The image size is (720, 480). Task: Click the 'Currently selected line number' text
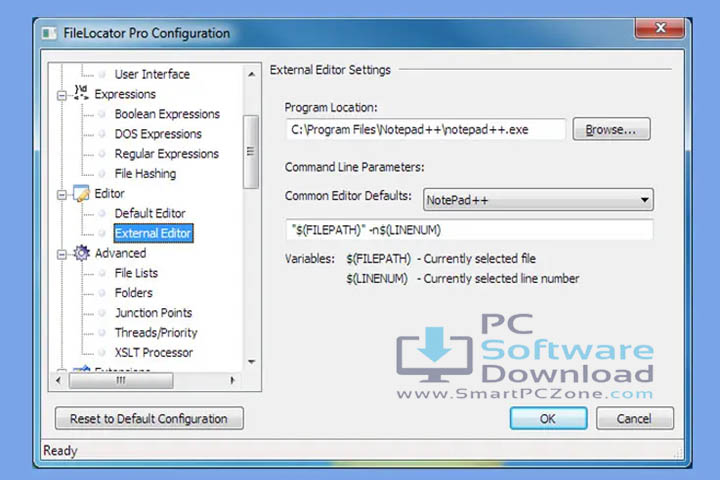pyautogui.click(x=501, y=278)
